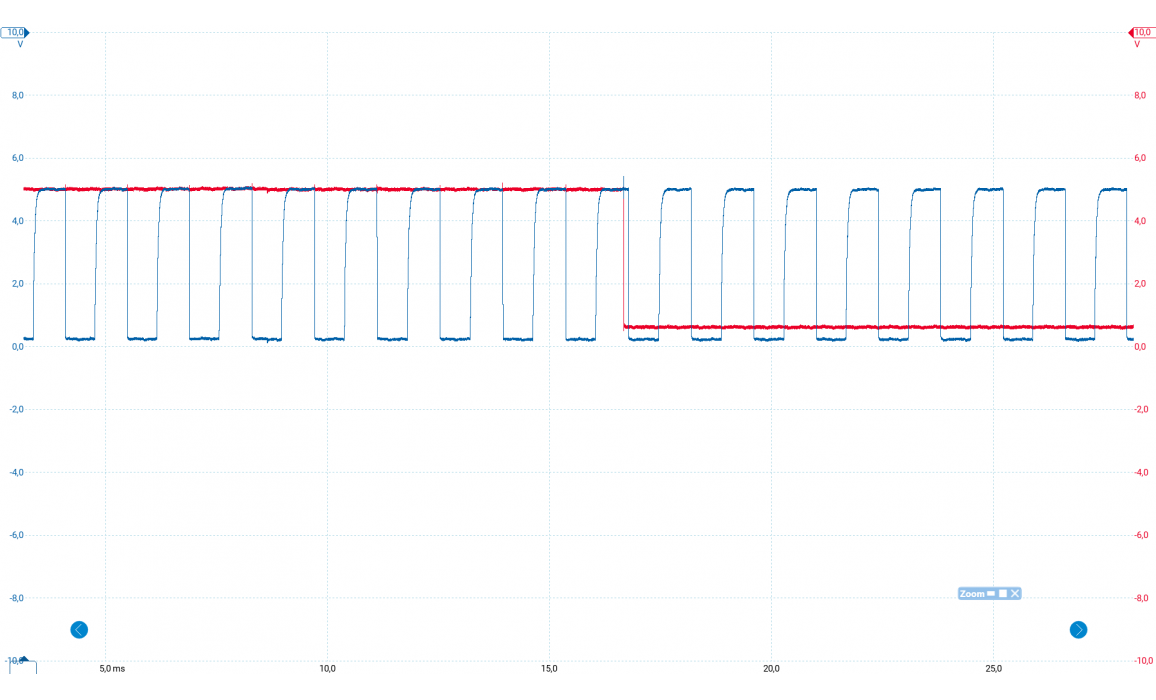Click the 15,0 time axis label
The width and height of the screenshot is (1156, 700).
[x=549, y=668]
